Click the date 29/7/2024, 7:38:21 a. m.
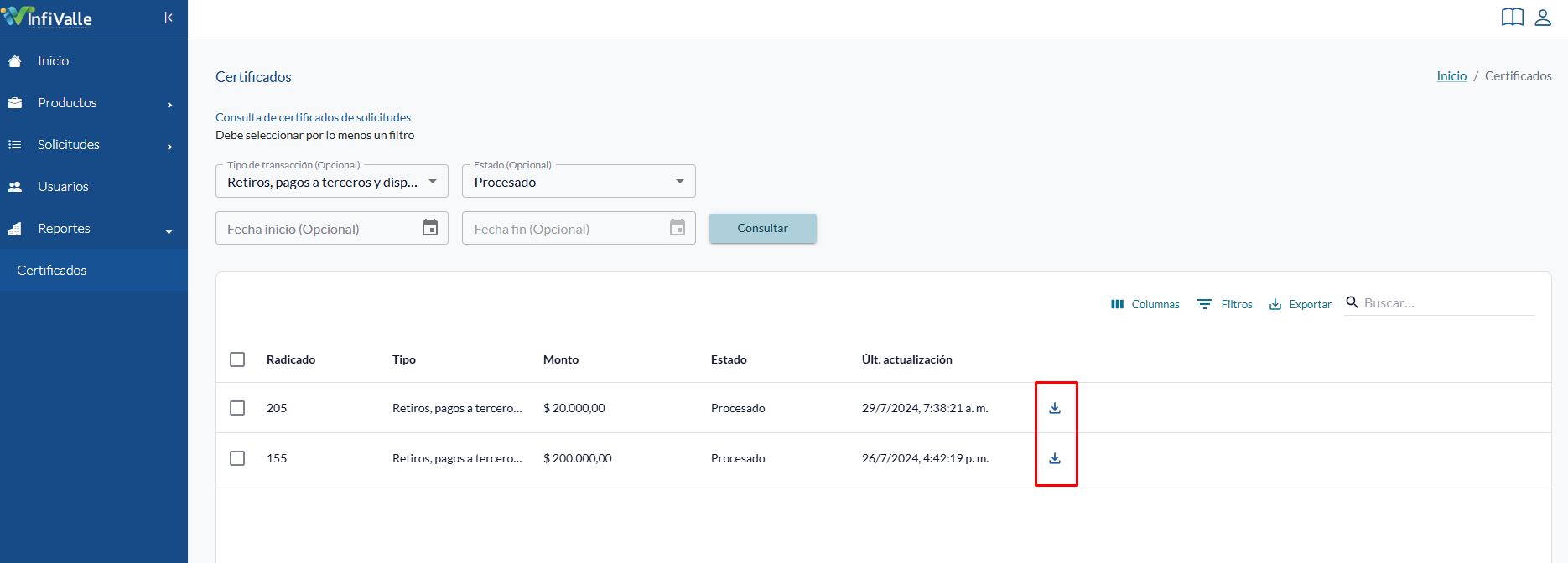Viewport: 1568px width, 563px height. tap(925, 408)
